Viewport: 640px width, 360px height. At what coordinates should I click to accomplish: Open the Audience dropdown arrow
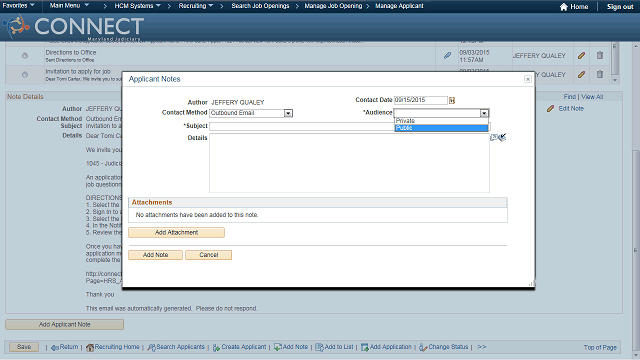(x=484, y=113)
